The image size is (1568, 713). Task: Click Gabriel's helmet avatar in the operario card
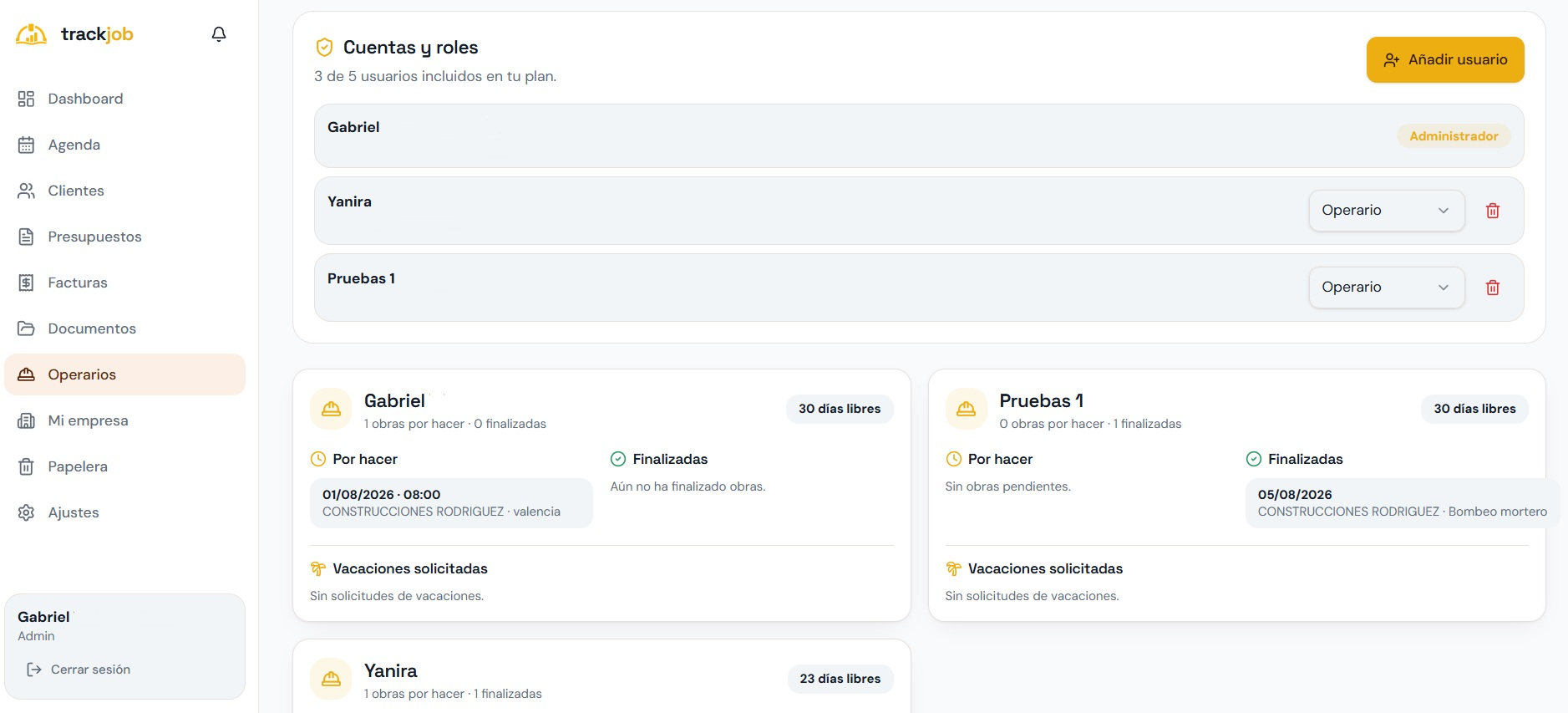click(331, 409)
